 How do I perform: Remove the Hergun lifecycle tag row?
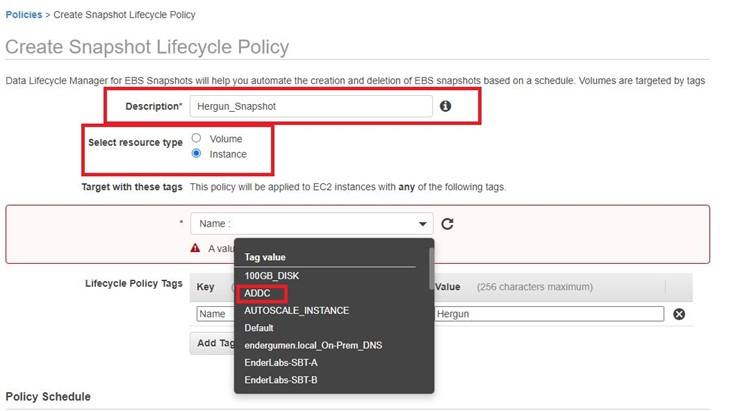tap(679, 314)
